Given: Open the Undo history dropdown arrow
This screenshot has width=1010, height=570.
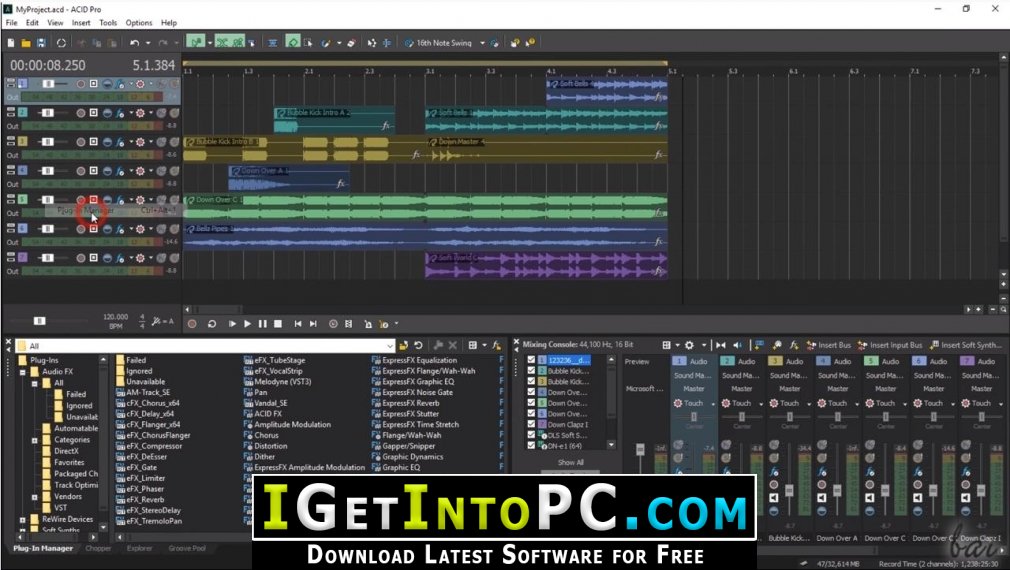Looking at the screenshot, I should [x=148, y=43].
